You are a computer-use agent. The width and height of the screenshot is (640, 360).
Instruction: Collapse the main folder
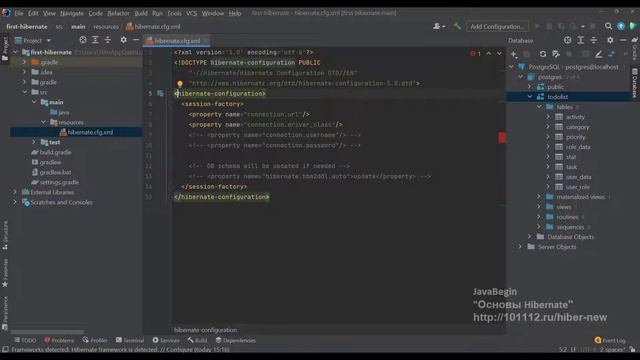pos(34,102)
